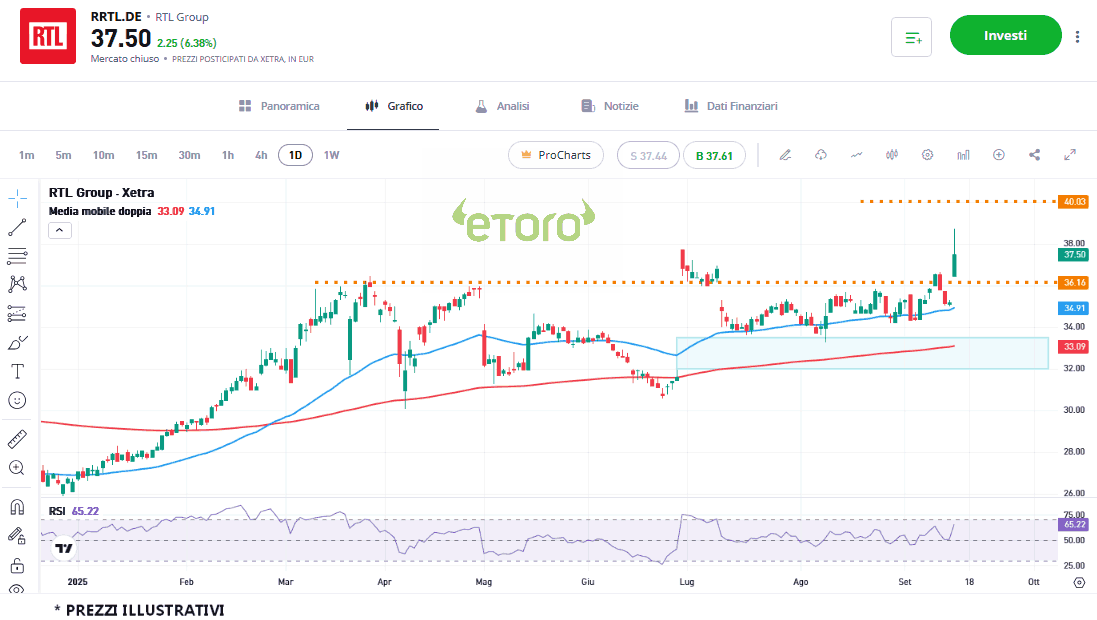Collapse the indicator legend chevron
Image resolution: width=1097 pixels, height=620 pixels.
[59, 230]
